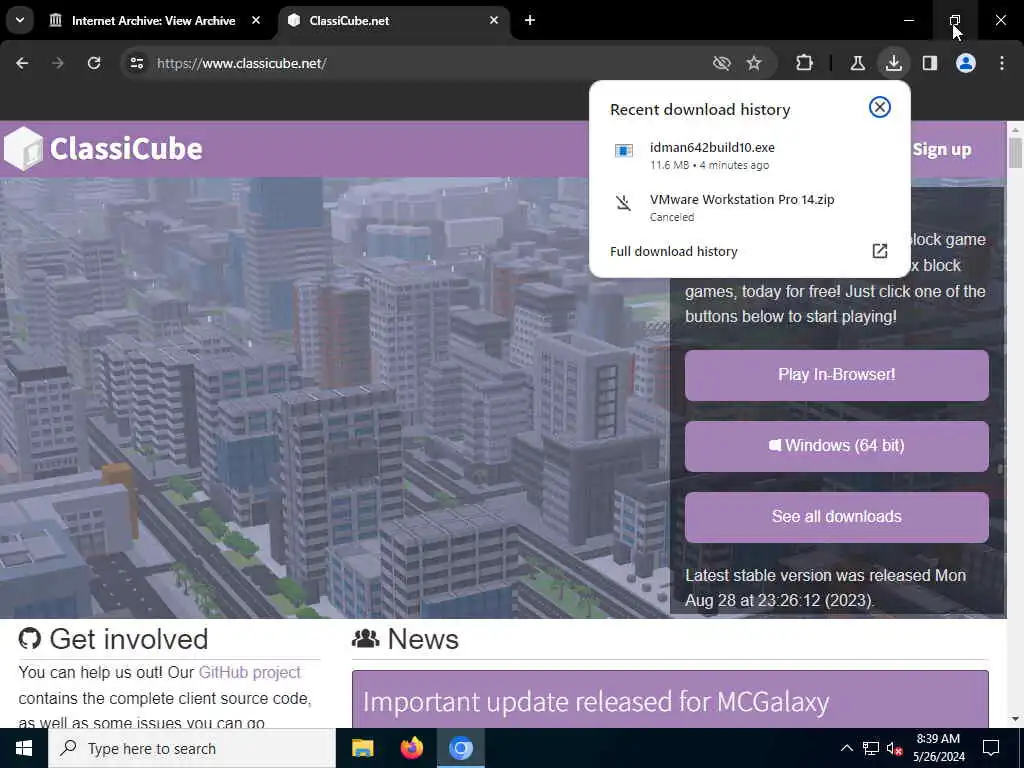Viewport: 1024px width, 768px height.
Task: Open idman642build10.exe from download history
Action: (x=750, y=155)
